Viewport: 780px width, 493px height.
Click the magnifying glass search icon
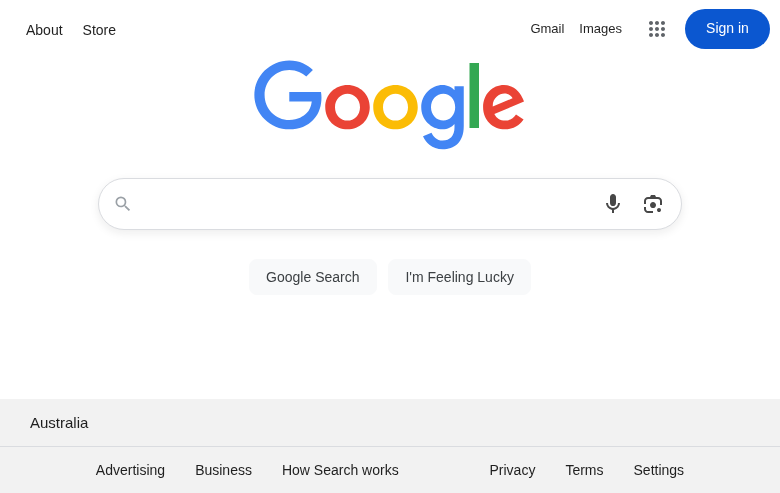[123, 204]
